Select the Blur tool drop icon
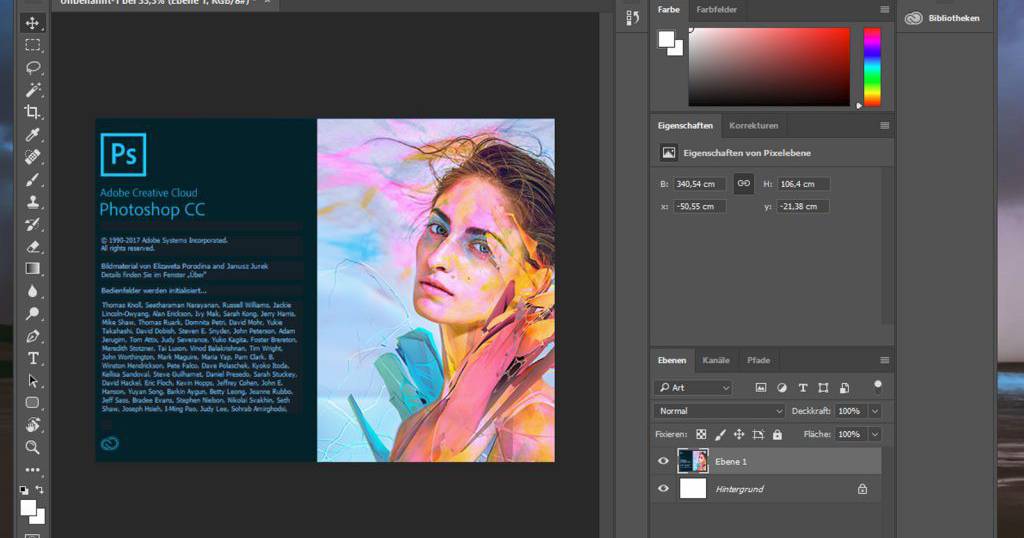 [x=32, y=291]
